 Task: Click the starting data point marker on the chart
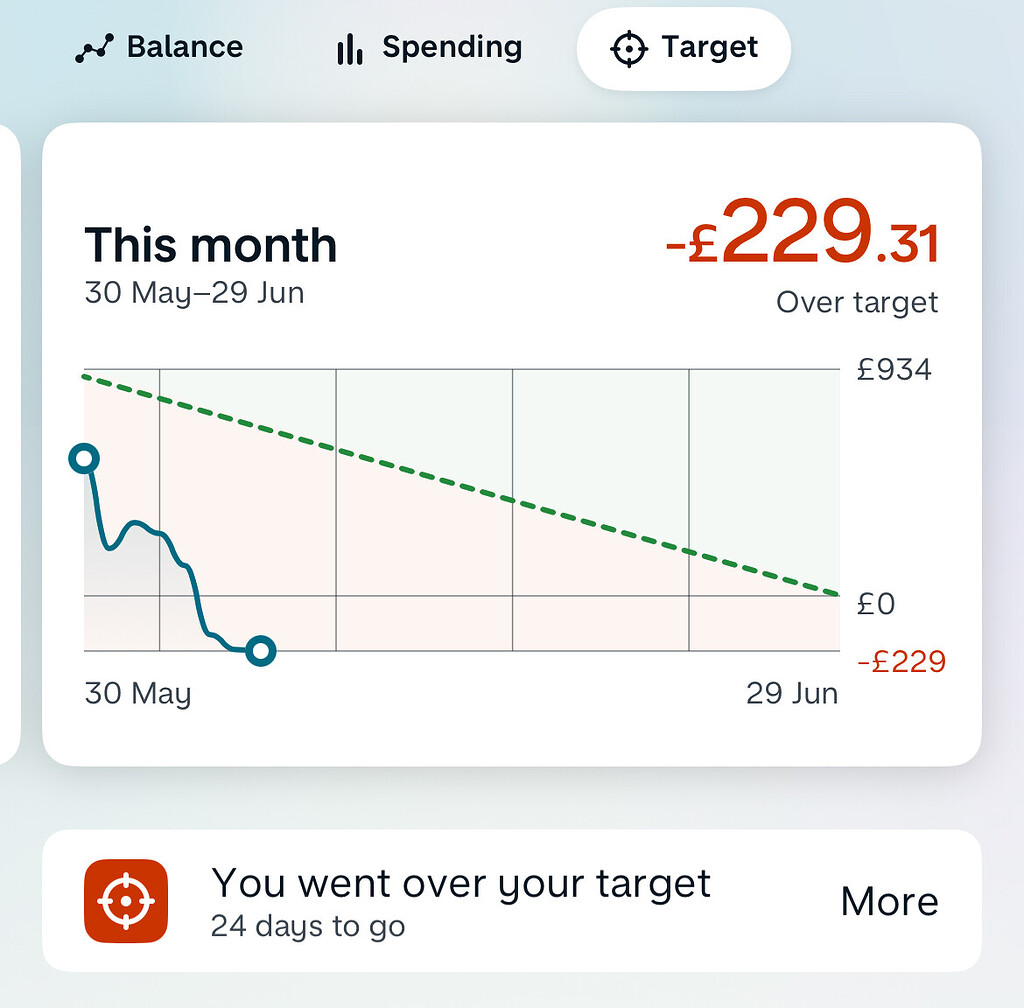pyautogui.click(x=86, y=458)
